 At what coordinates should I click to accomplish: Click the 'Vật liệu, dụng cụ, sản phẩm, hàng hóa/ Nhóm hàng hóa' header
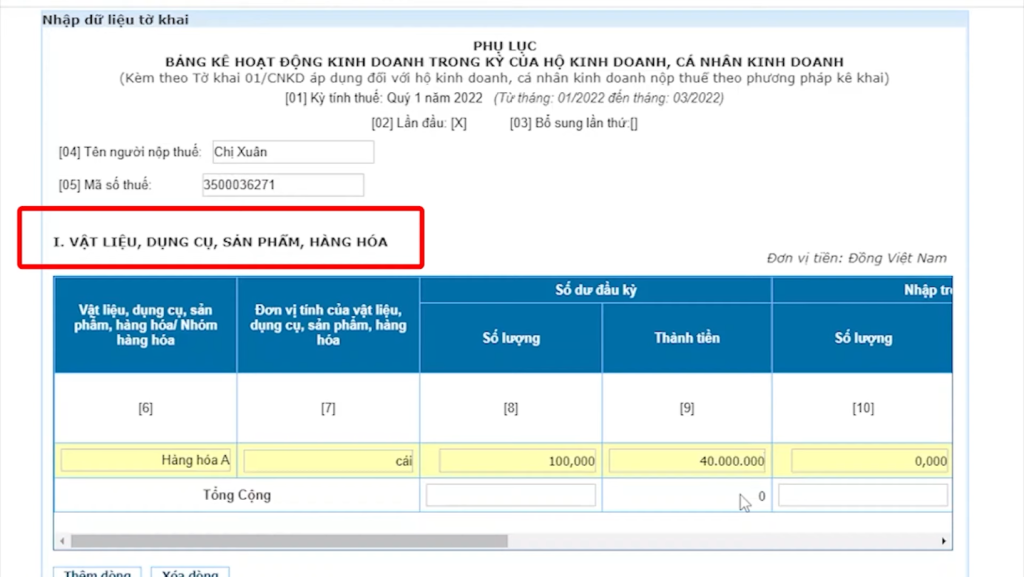146,325
